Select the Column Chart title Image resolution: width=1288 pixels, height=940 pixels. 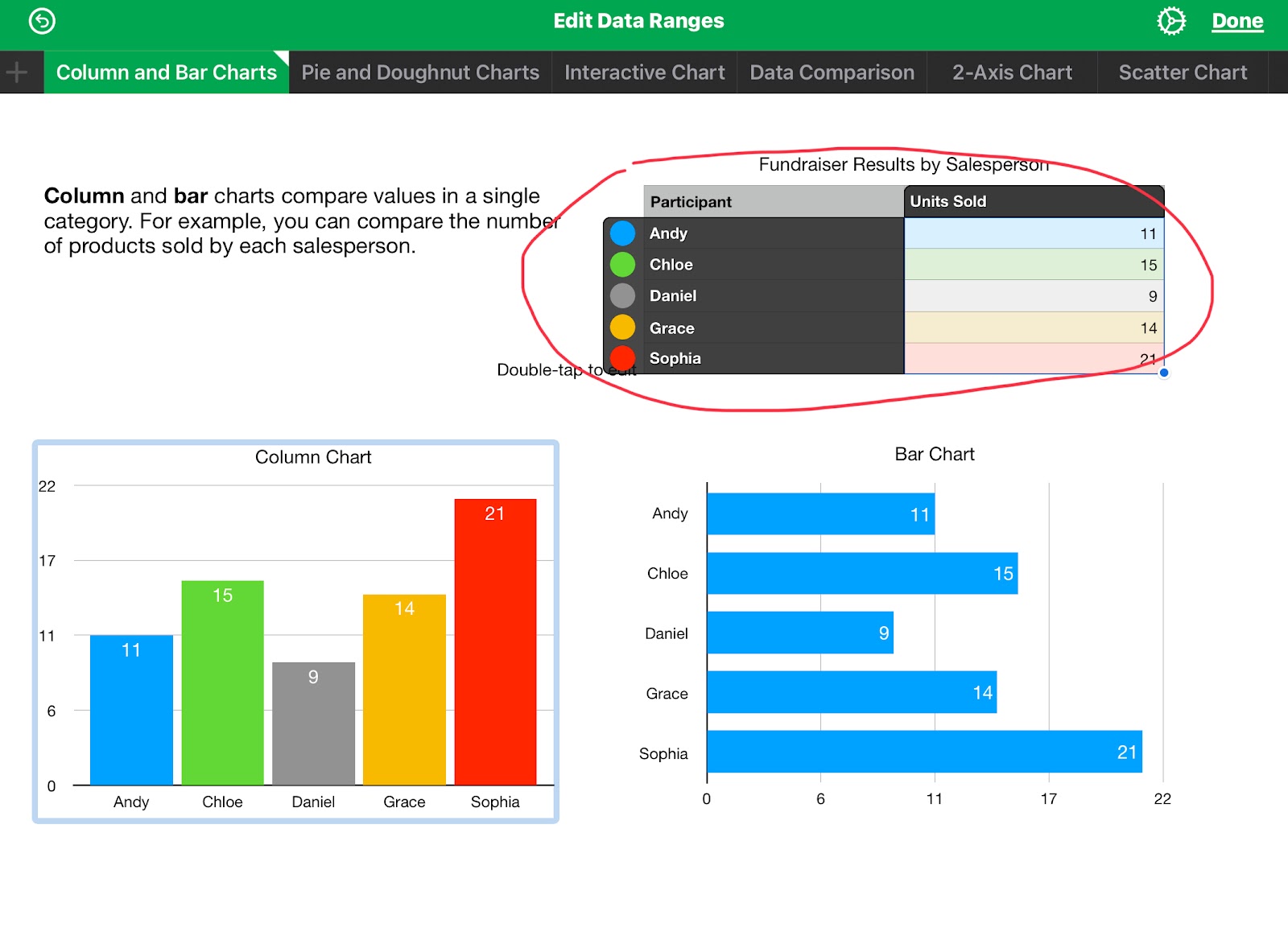coord(313,457)
